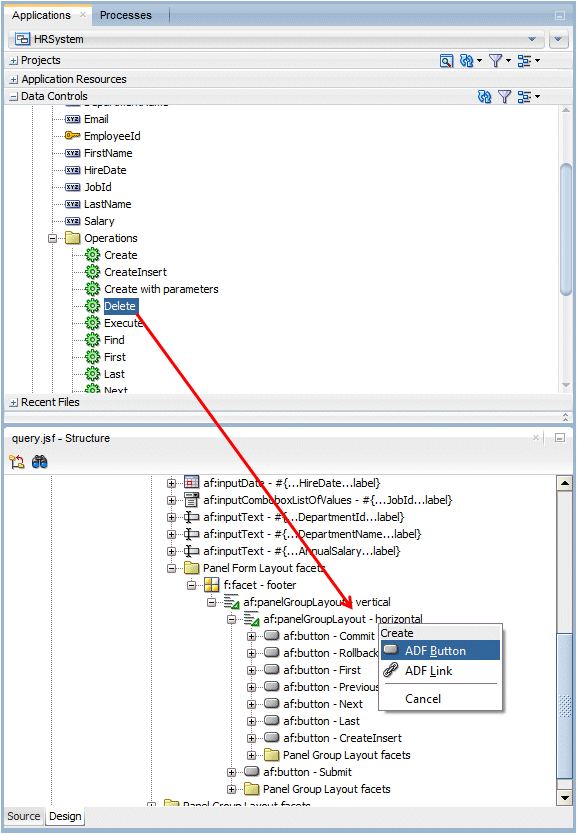Expand the Application Resources section

coord(14,79)
